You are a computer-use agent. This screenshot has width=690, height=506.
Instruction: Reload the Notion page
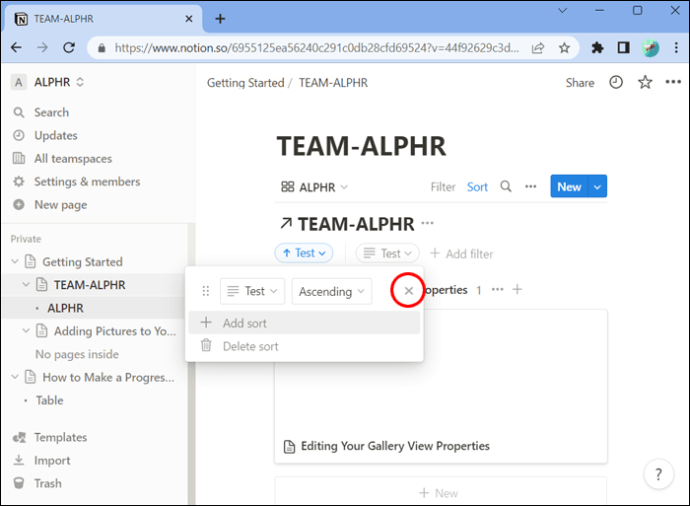(69, 48)
